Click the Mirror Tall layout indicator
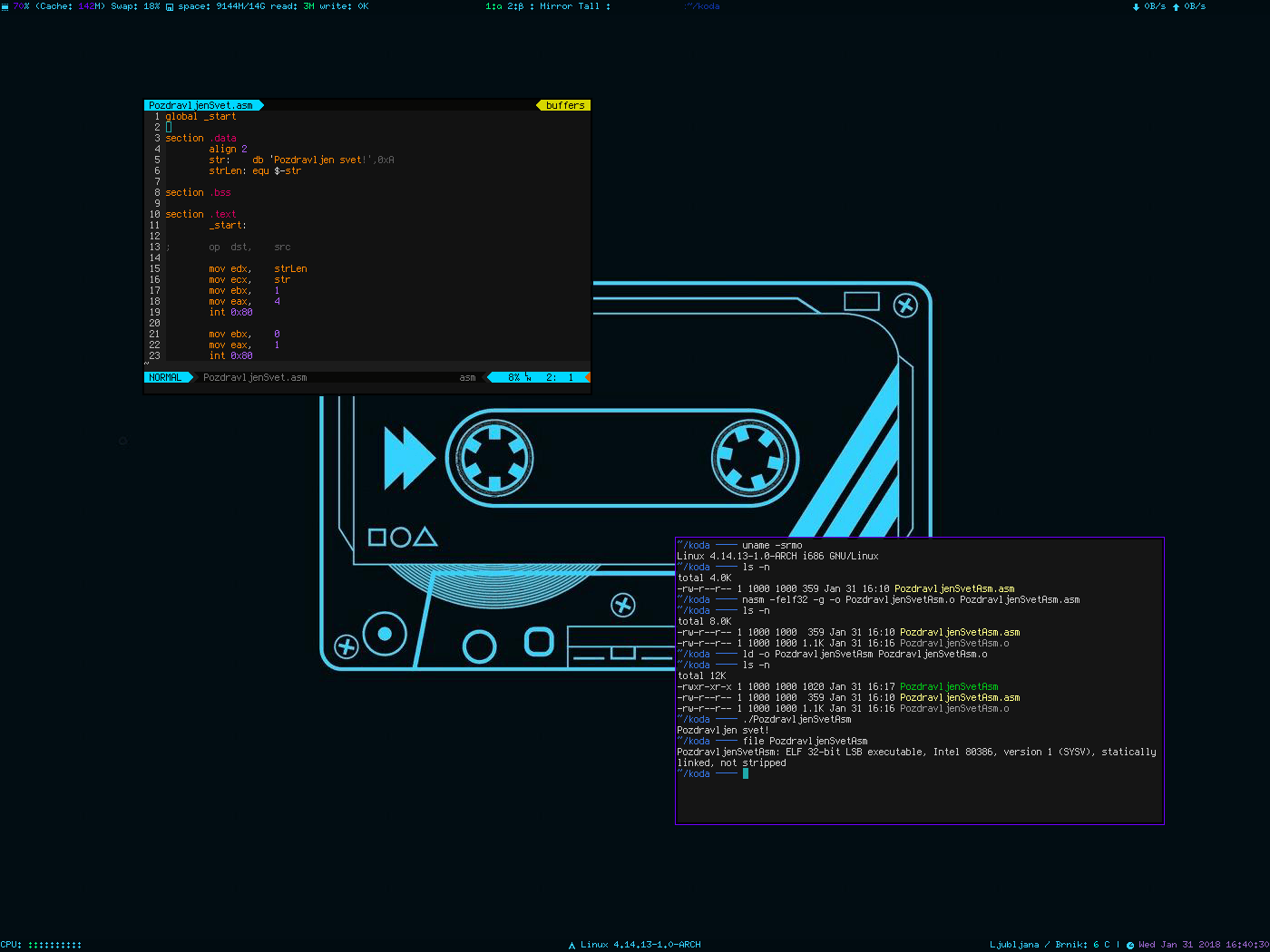 click(570, 6)
